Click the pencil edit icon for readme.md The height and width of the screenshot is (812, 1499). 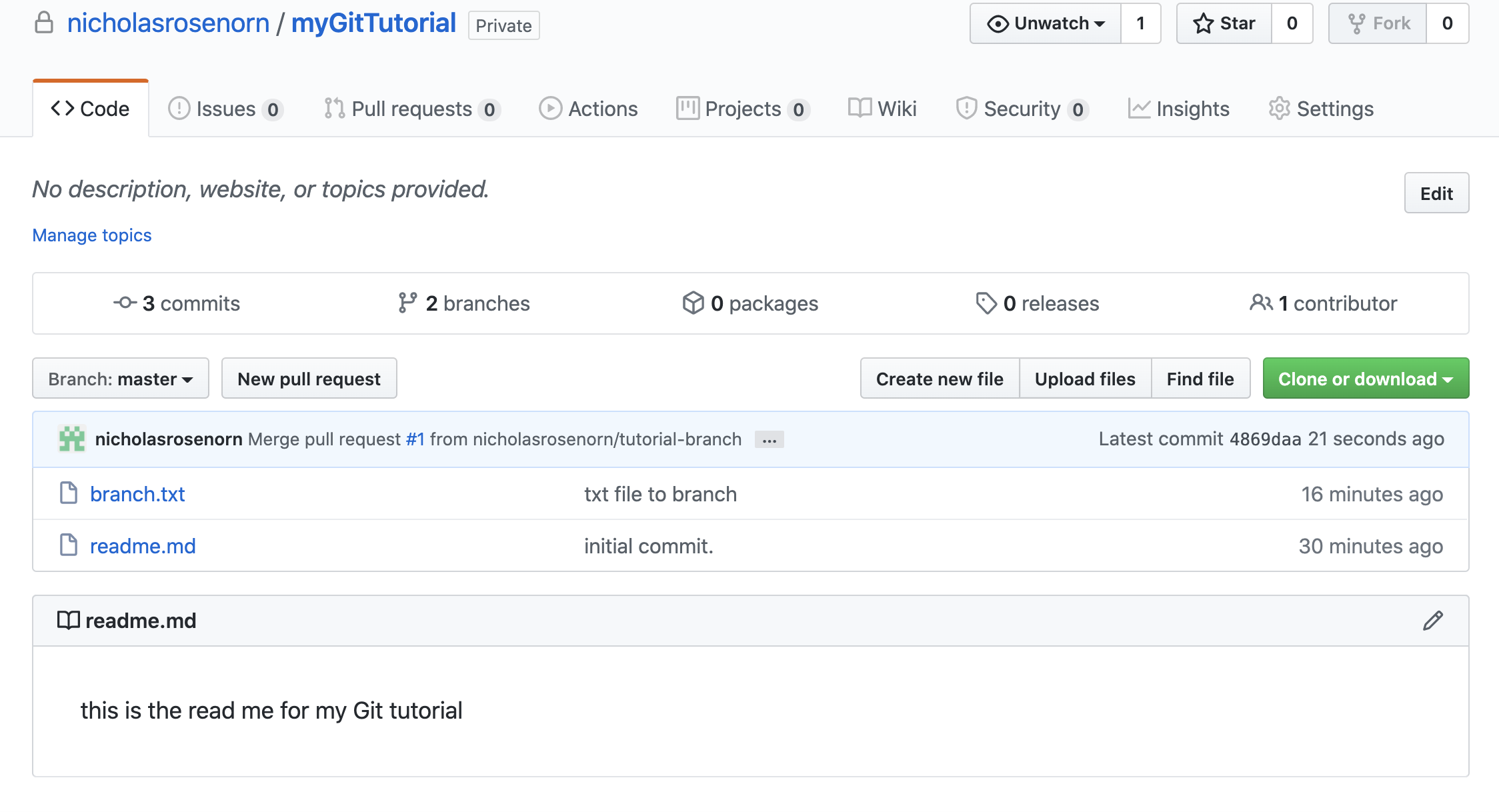(x=1432, y=621)
